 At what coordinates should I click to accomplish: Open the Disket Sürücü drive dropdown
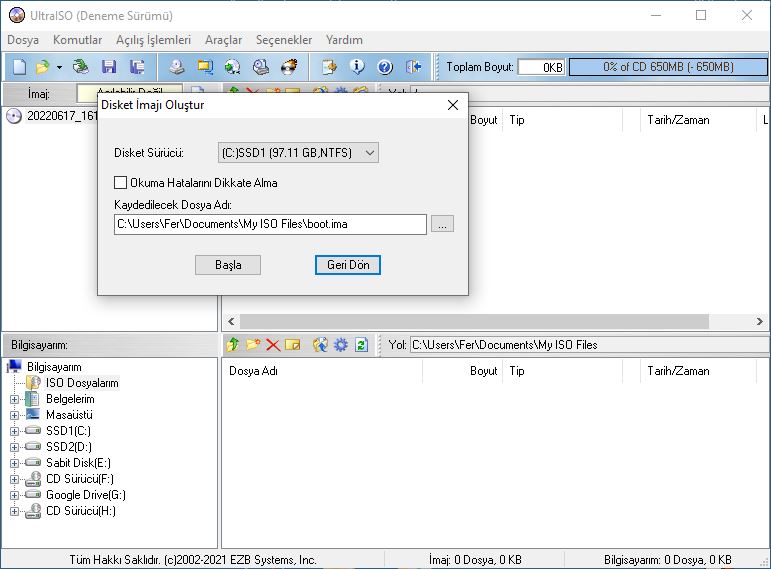tap(298, 152)
